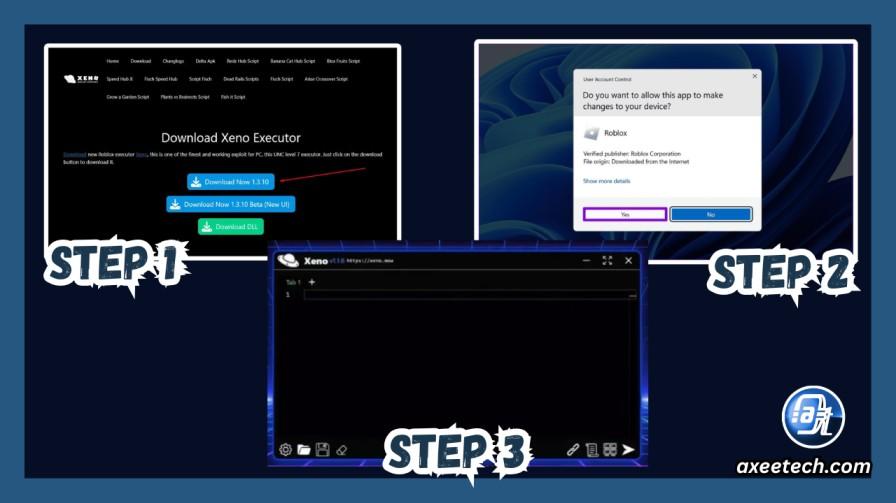Image resolution: width=896 pixels, height=503 pixels.
Task: Close the User Account Control dialog
Action: point(755,76)
